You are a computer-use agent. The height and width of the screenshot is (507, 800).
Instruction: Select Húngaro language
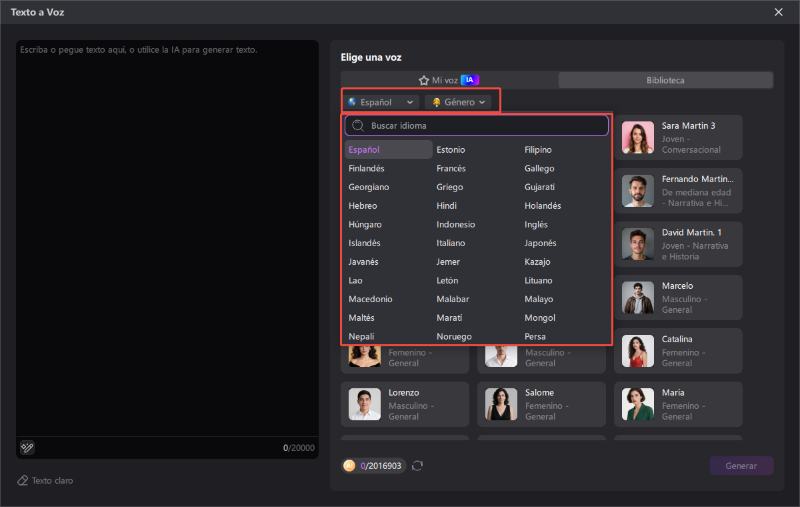[365, 224]
